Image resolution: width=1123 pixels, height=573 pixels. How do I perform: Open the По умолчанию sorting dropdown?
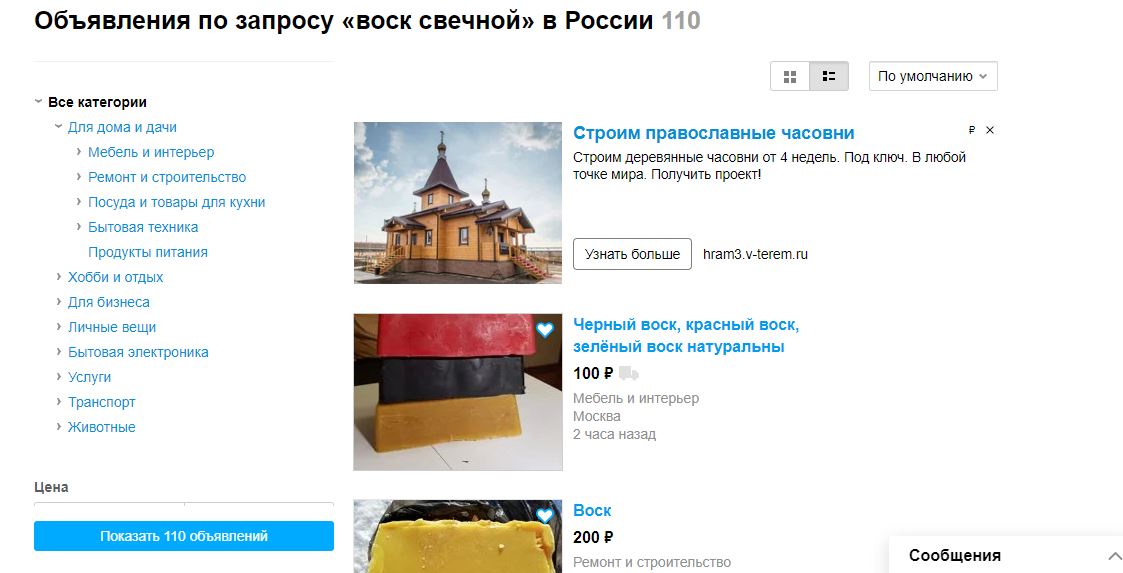click(x=933, y=77)
